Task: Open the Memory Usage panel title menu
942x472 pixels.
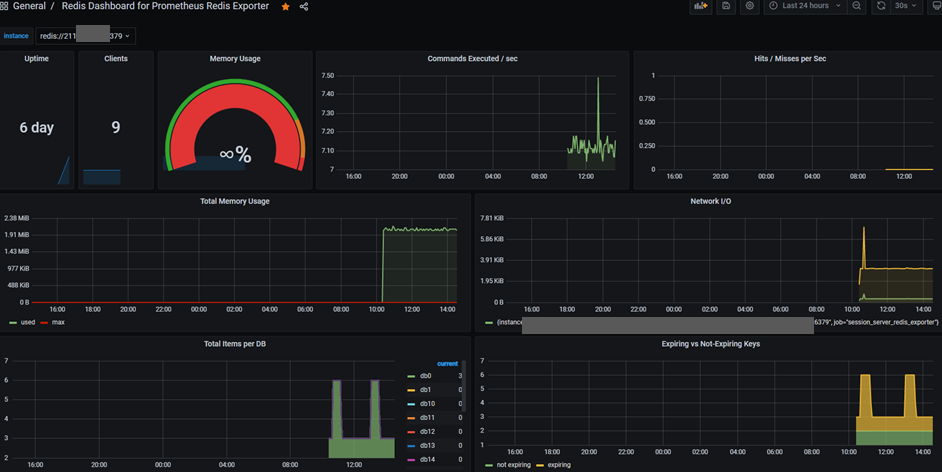Action: [x=235, y=59]
